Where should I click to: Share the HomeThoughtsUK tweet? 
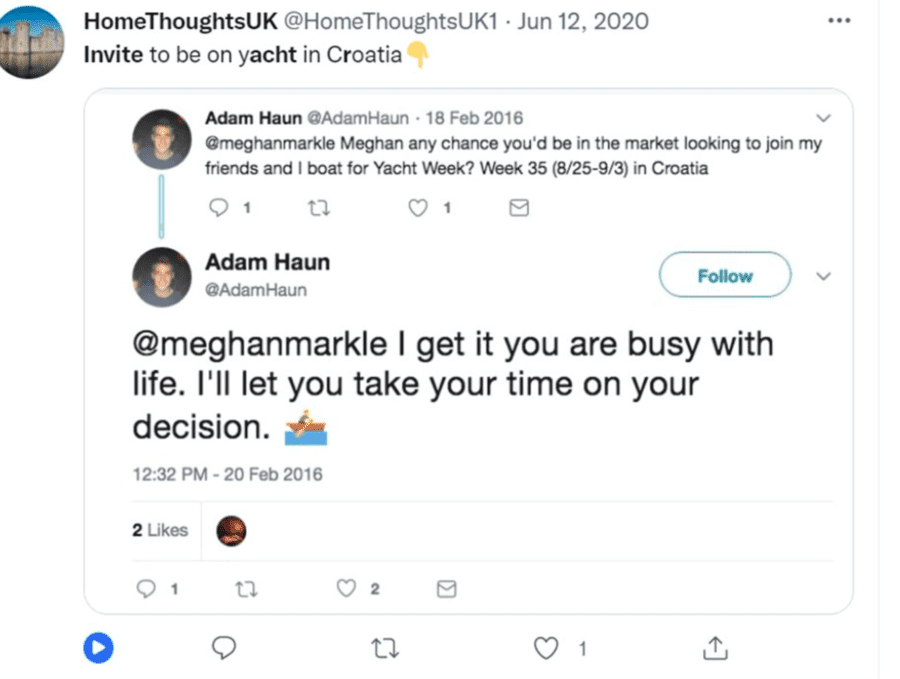click(715, 649)
